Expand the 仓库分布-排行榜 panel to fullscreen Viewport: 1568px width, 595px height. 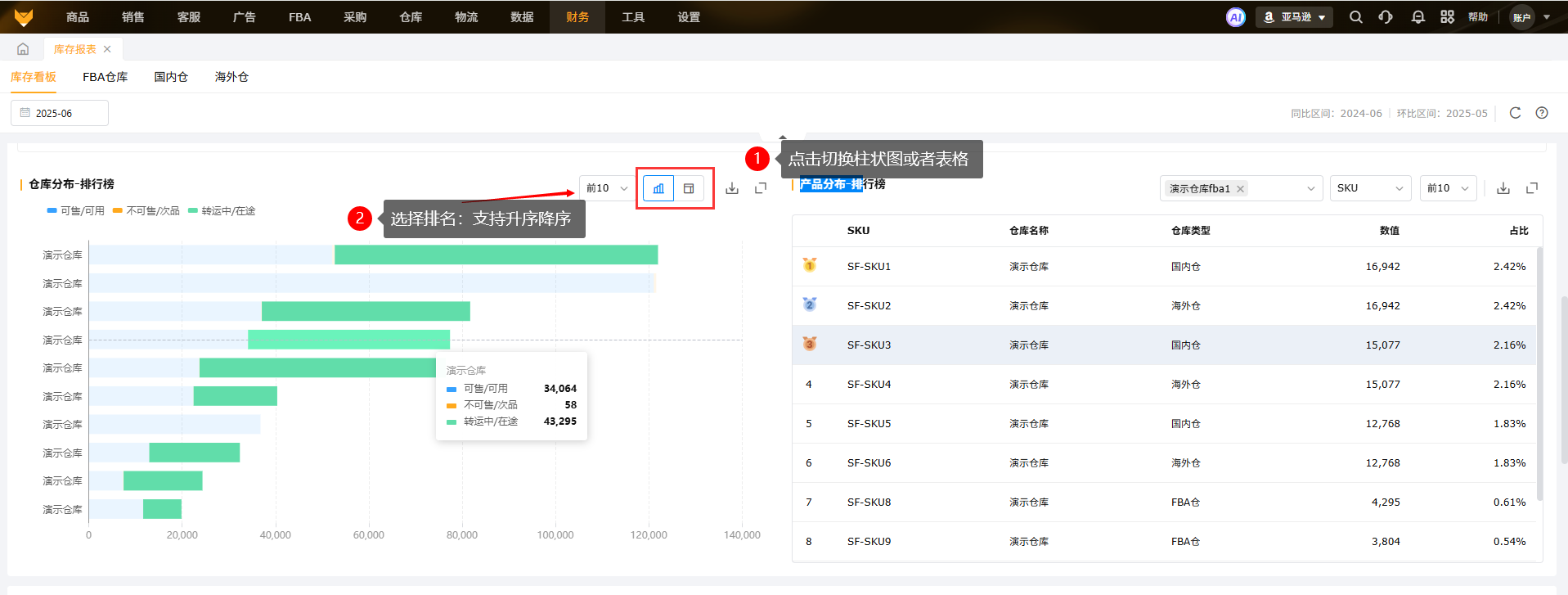coord(761,188)
